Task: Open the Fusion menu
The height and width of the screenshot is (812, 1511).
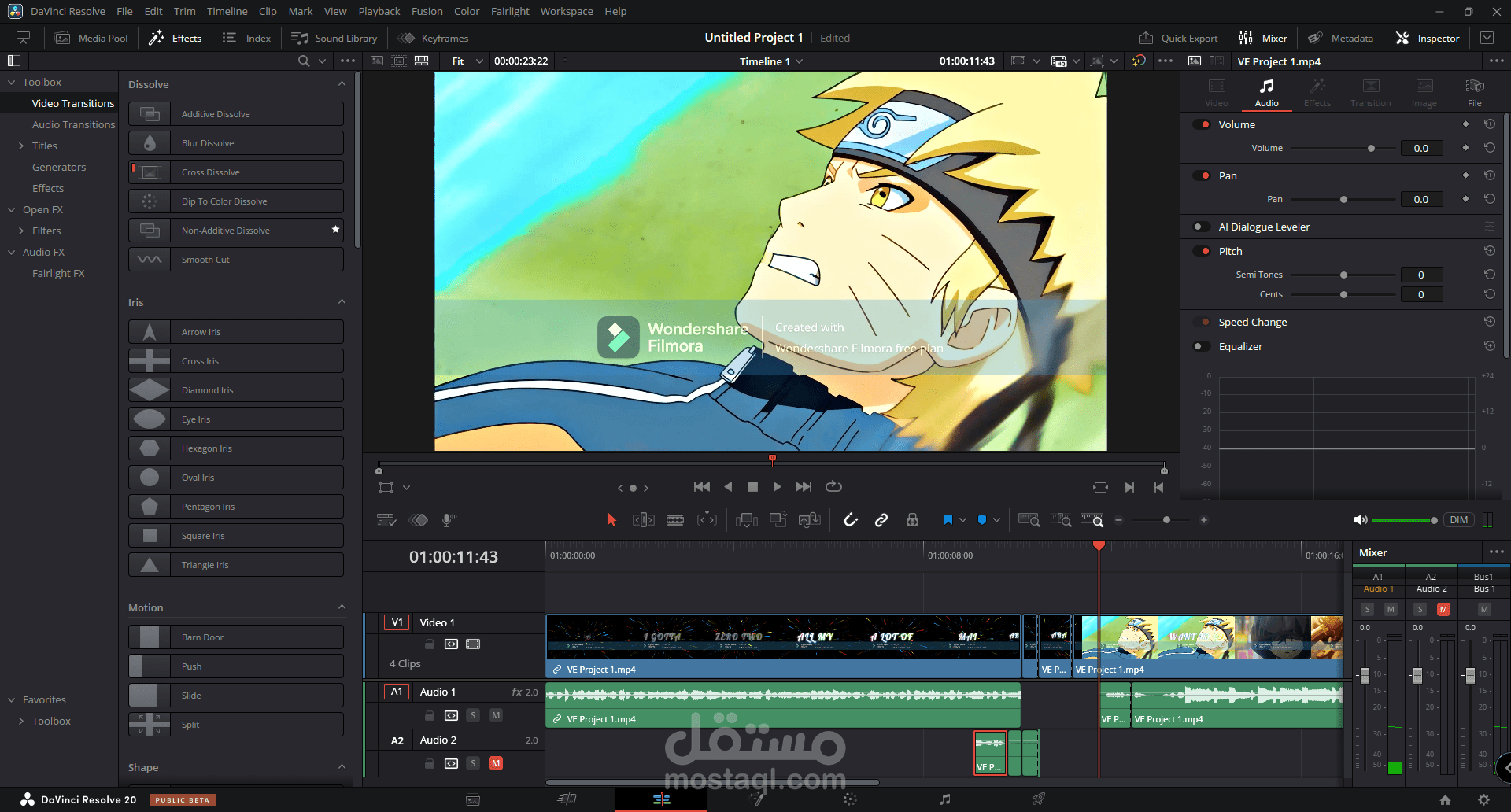Action: (x=427, y=11)
